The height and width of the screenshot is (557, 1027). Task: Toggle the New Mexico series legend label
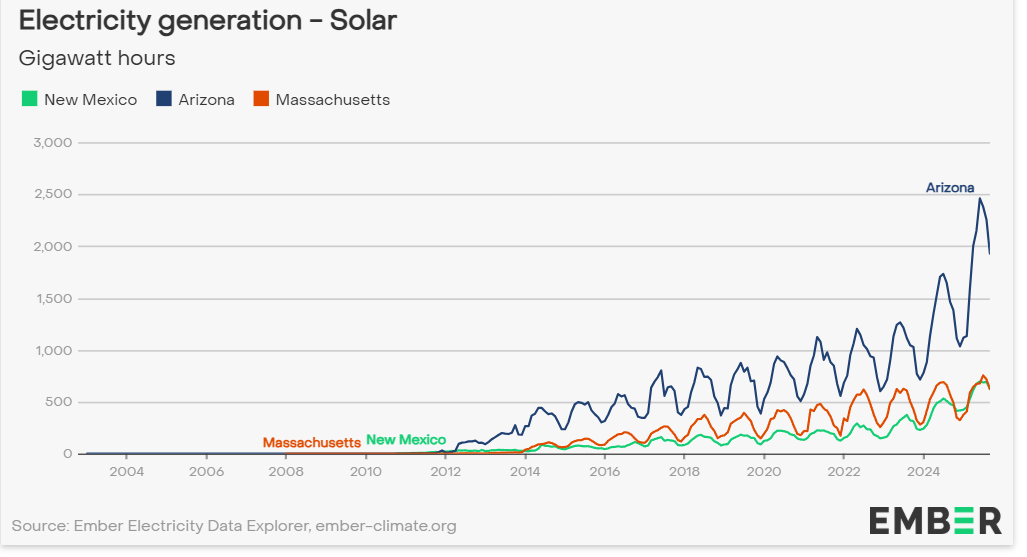90,100
